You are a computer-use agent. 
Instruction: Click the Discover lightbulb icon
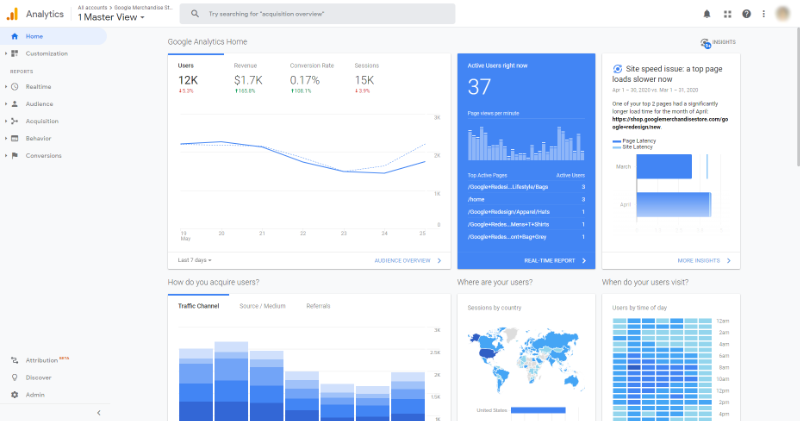click(x=14, y=378)
